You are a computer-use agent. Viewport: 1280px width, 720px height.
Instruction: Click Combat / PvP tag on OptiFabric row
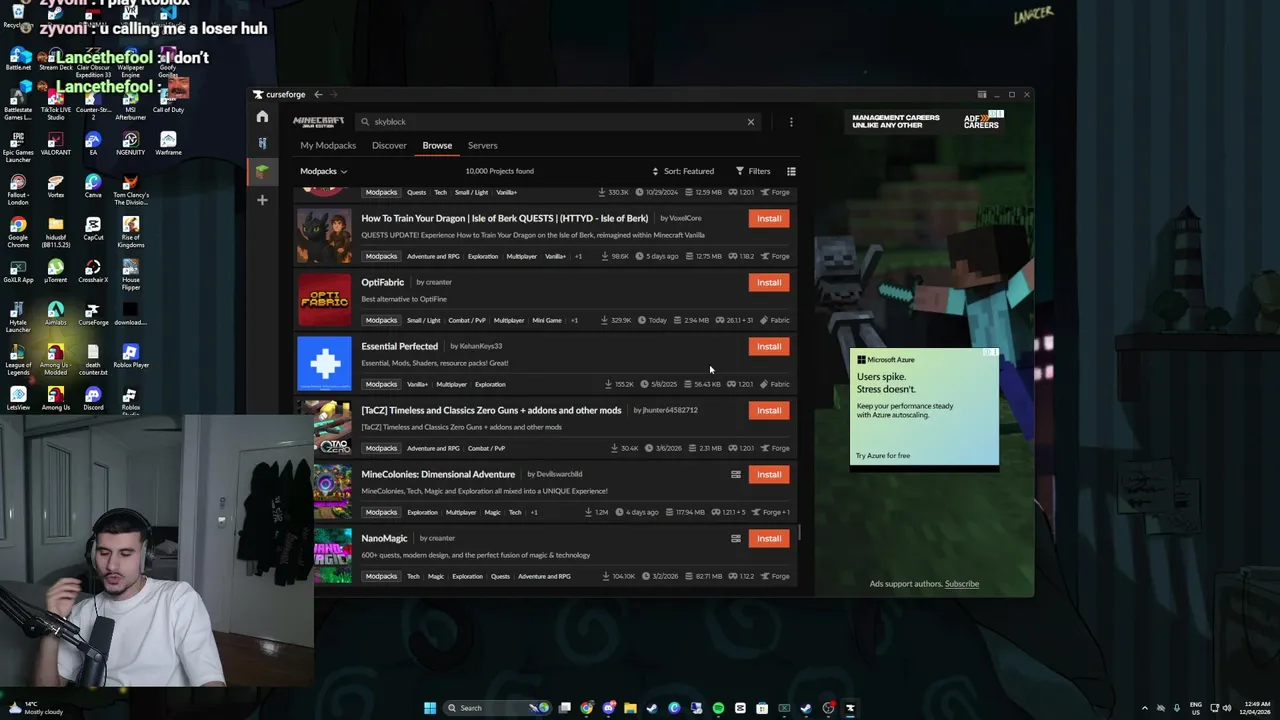click(x=467, y=320)
